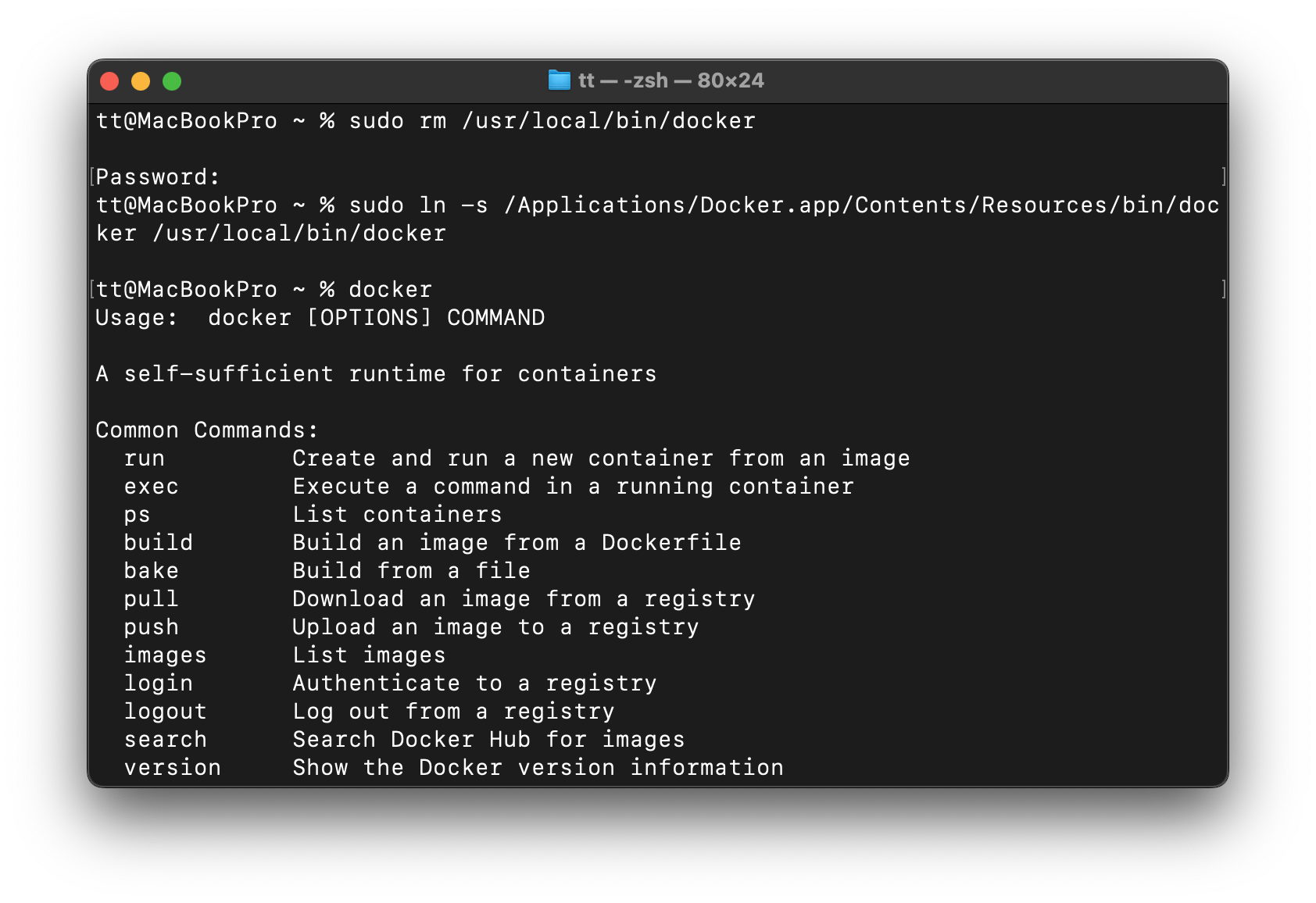Click the 'ps' command name
Image resolution: width=1316 pixels, height=903 pixels.
138,515
